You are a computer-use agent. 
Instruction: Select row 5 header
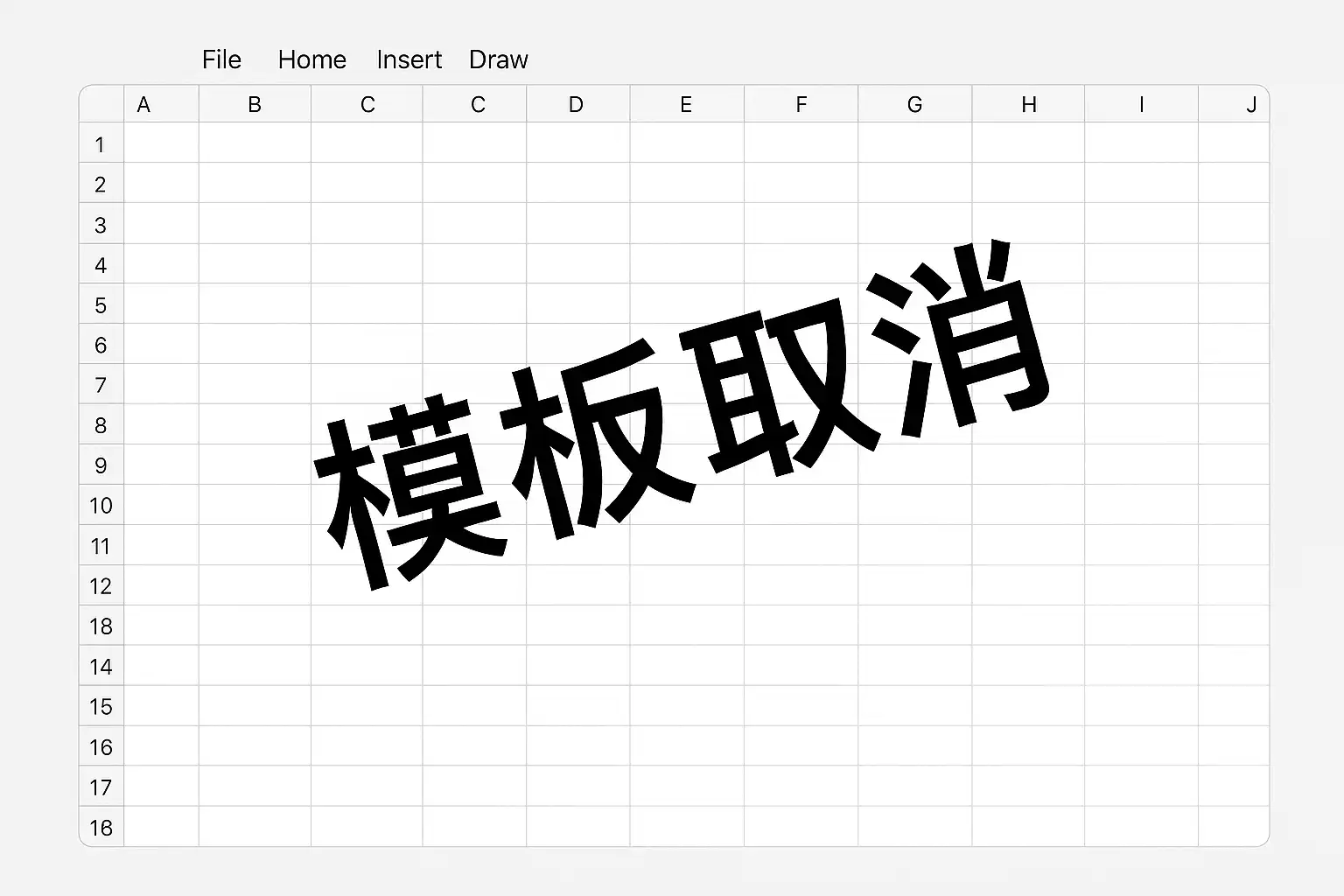[x=101, y=304]
